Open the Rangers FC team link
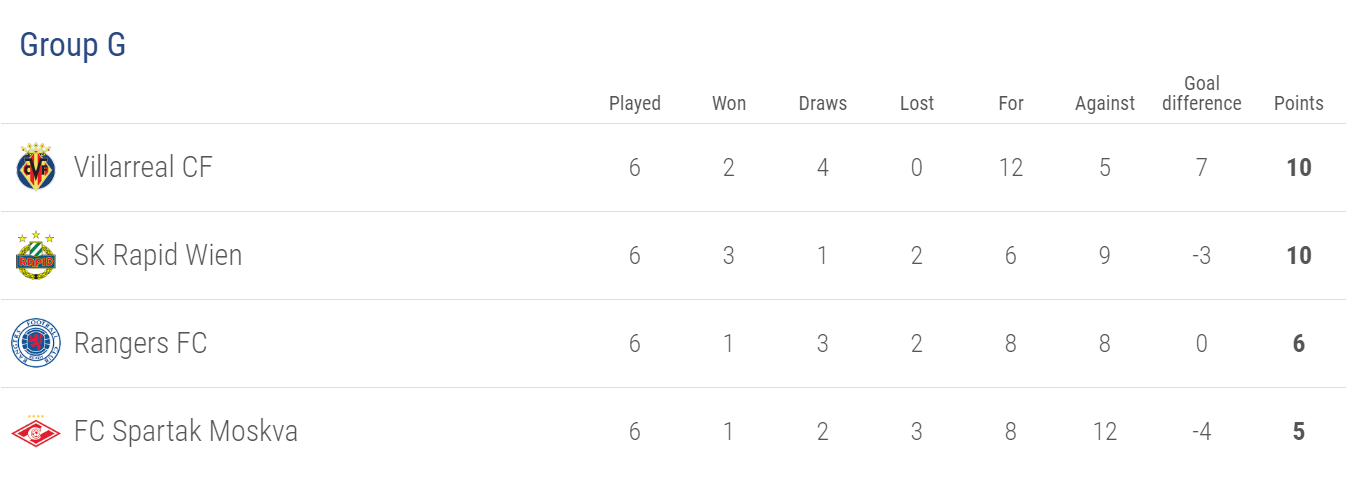Image resolution: width=1354 pixels, height=481 pixels. click(140, 343)
